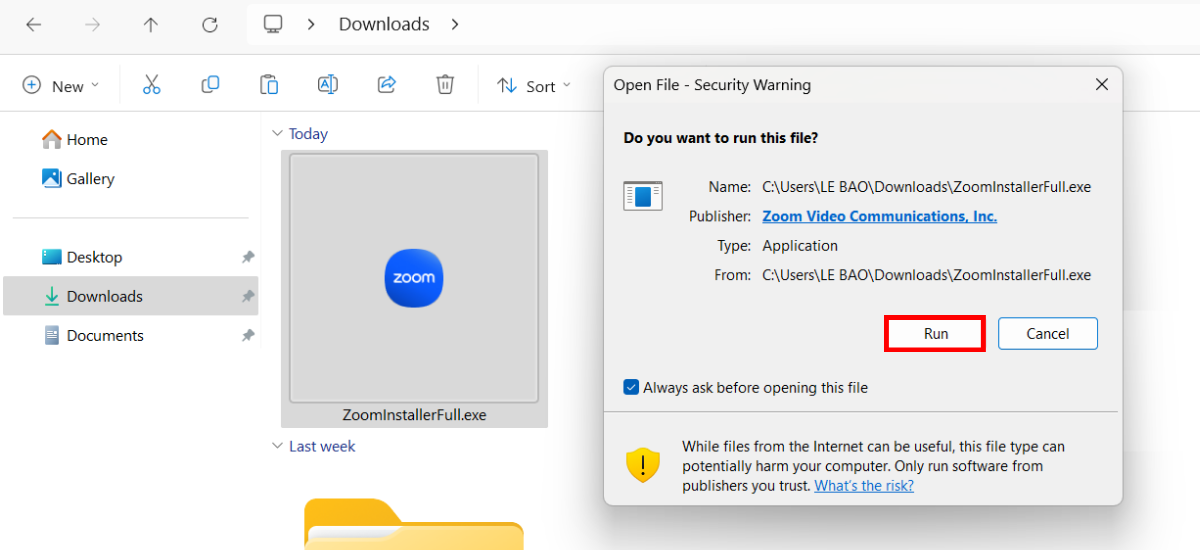
Task: Open the New dropdown menu
Action: point(61,86)
